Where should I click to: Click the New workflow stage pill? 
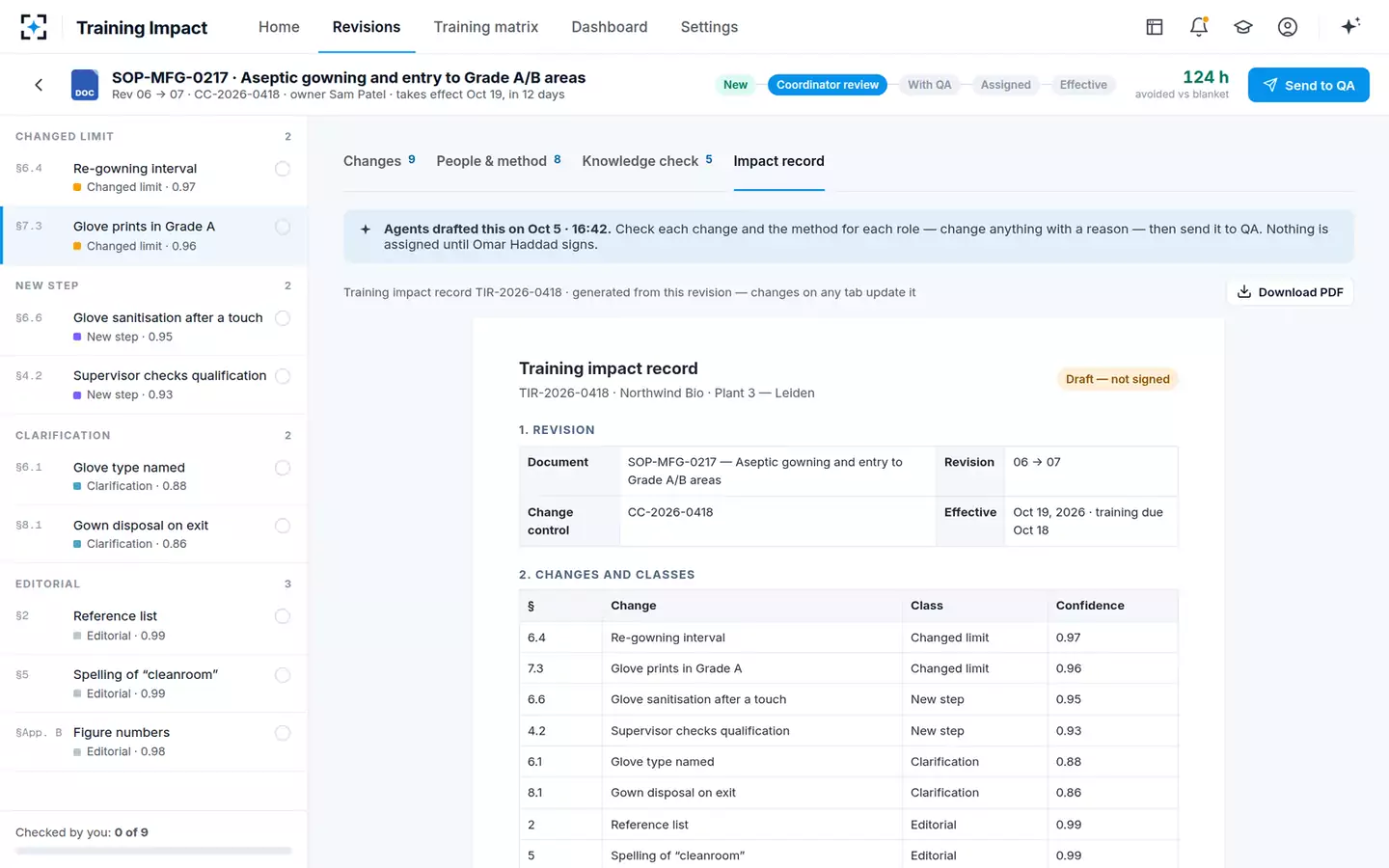click(735, 85)
